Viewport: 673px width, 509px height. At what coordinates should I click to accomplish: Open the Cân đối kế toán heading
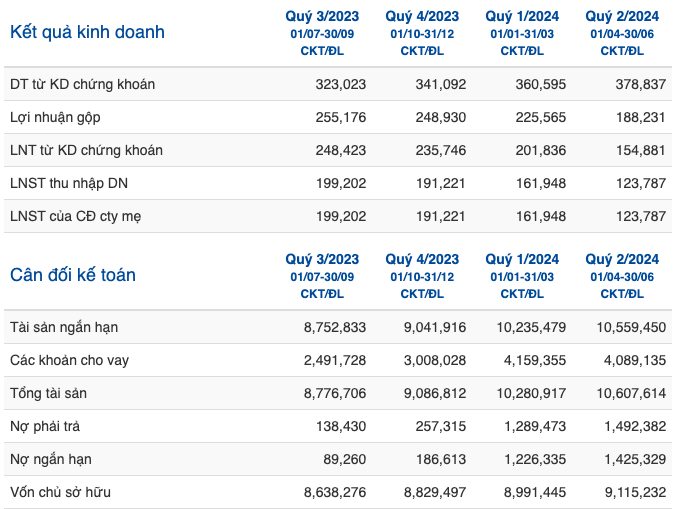click(x=73, y=275)
